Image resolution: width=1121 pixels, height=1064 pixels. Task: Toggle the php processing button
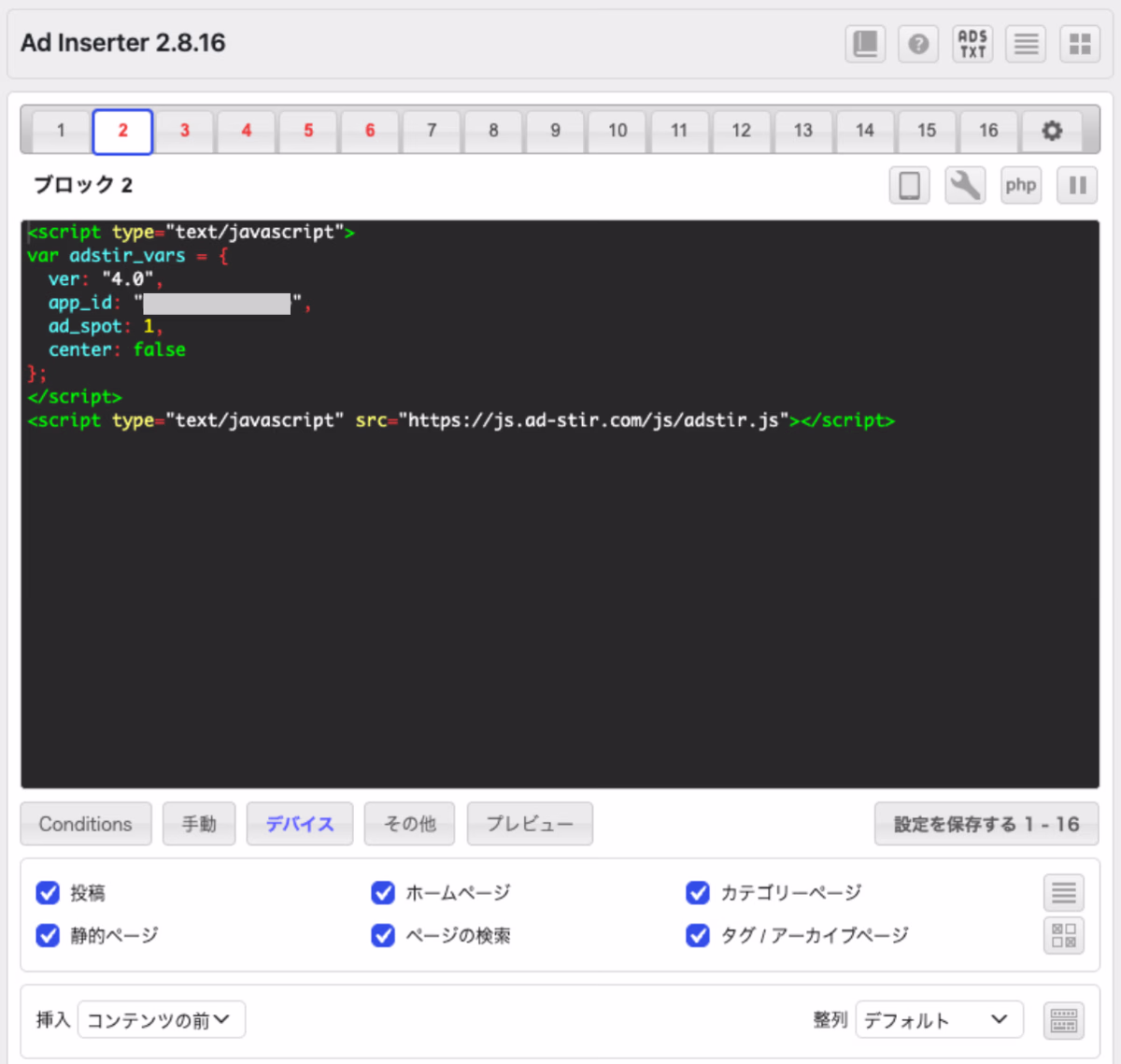pyautogui.click(x=1021, y=185)
